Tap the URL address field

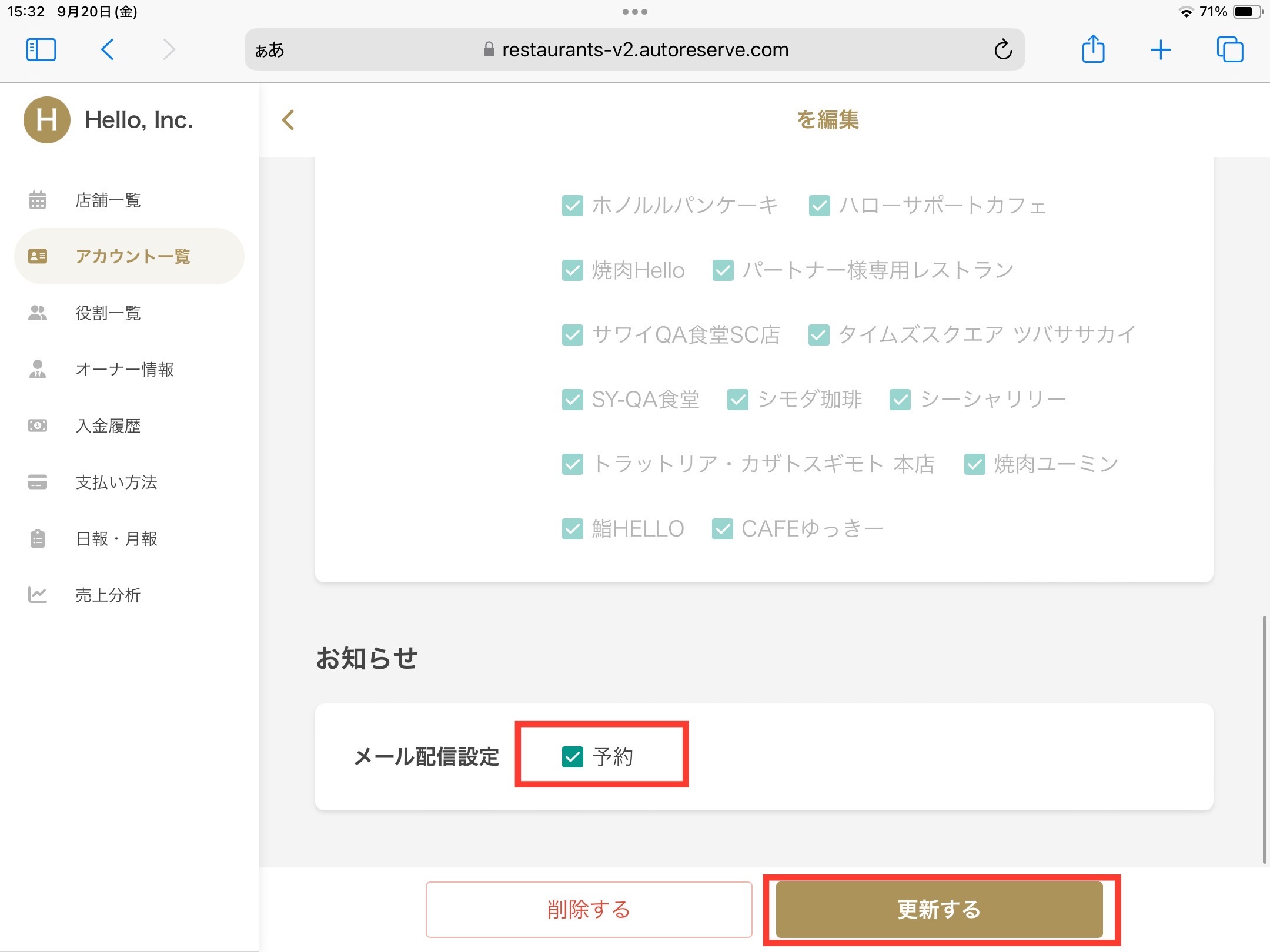click(644, 50)
